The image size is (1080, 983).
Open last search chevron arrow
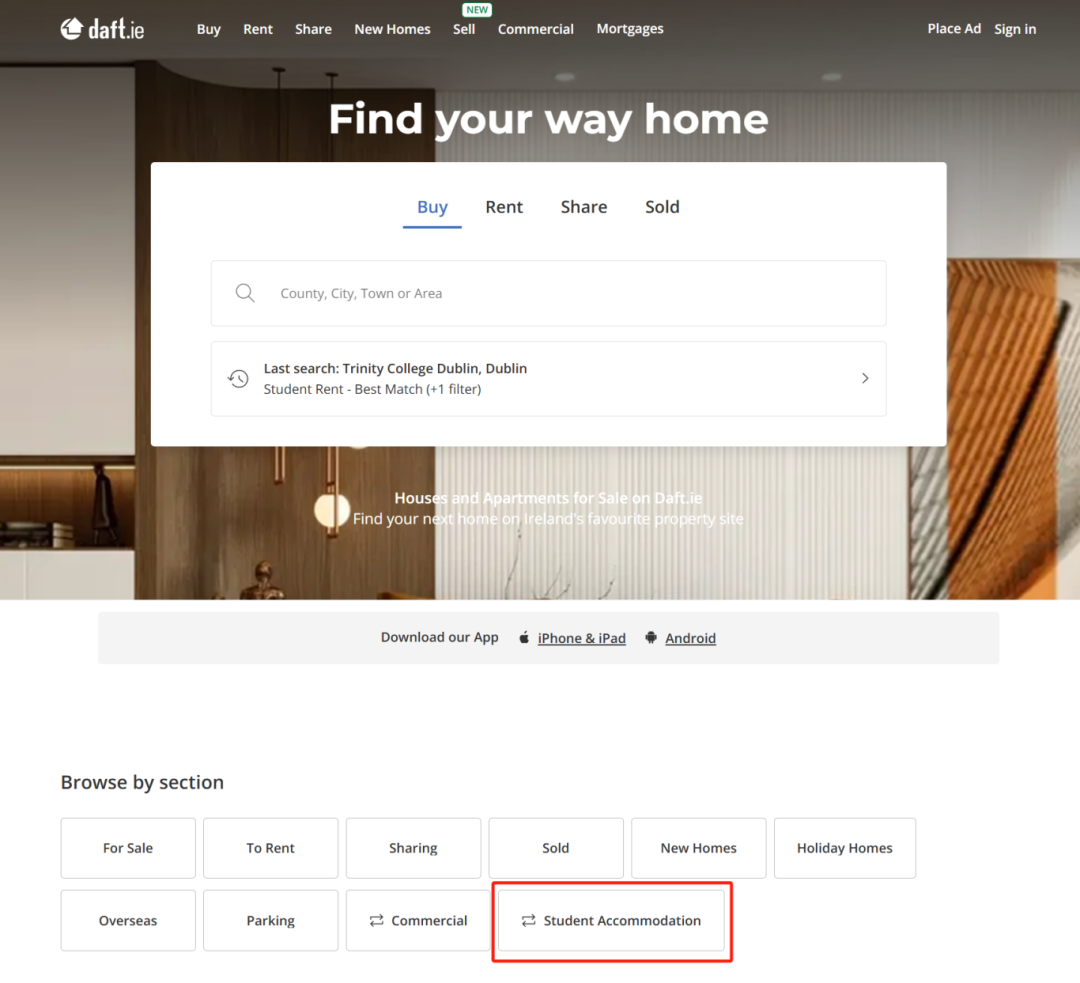pos(865,378)
